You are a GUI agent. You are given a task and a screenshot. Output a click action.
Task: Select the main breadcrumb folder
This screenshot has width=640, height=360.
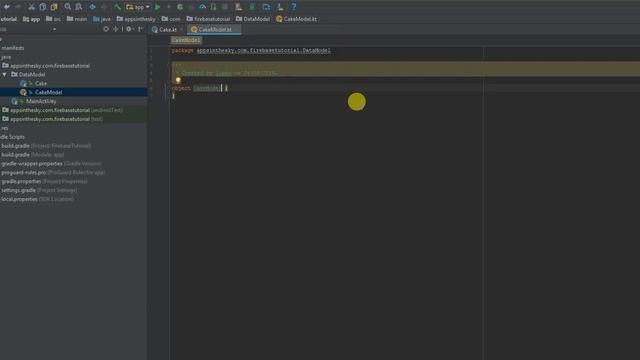[x=77, y=19]
